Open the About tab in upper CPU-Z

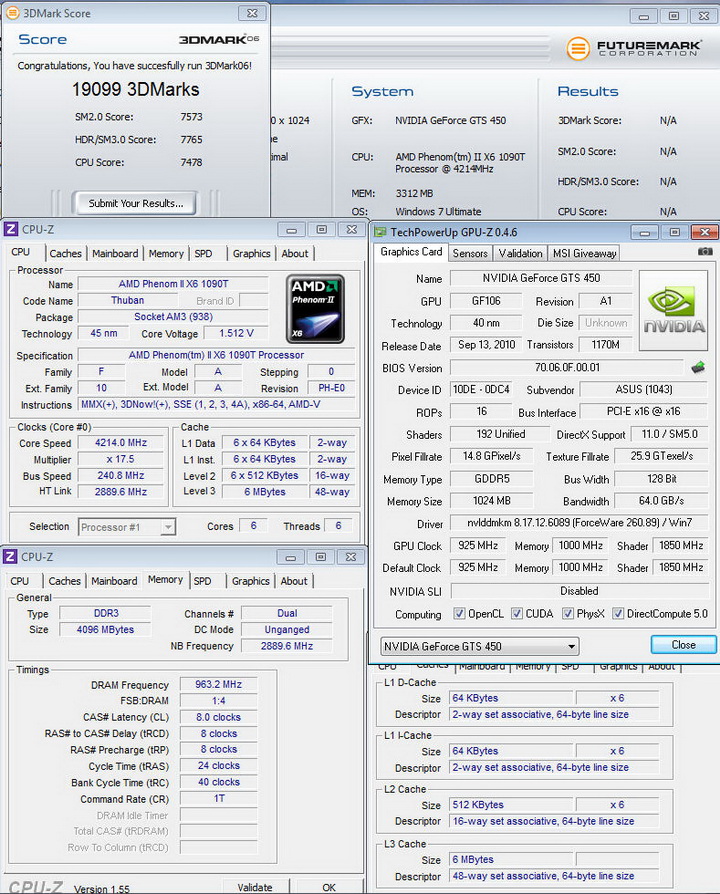295,254
